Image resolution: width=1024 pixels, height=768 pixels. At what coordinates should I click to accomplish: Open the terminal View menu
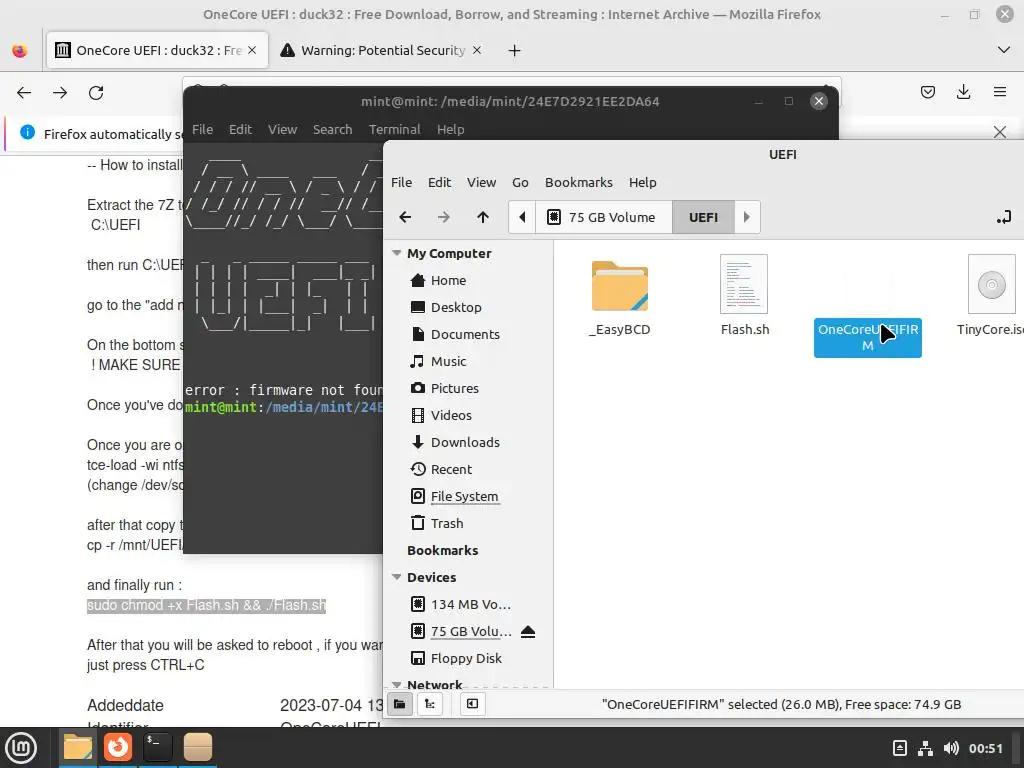pyautogui.click(x=282, y=129)
